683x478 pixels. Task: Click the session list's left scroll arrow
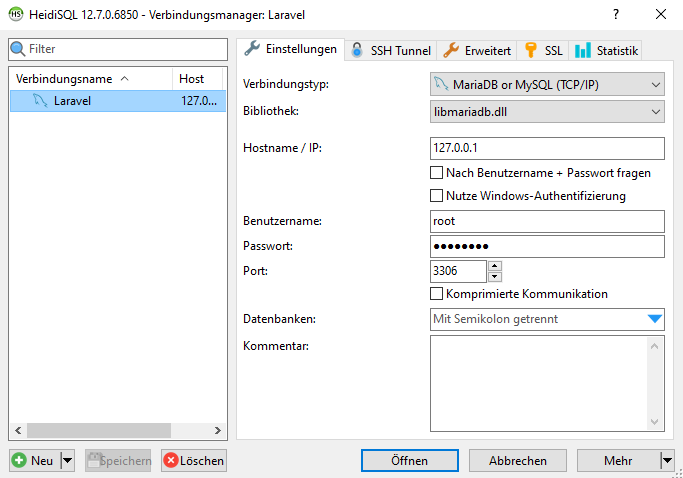(18, 431)
